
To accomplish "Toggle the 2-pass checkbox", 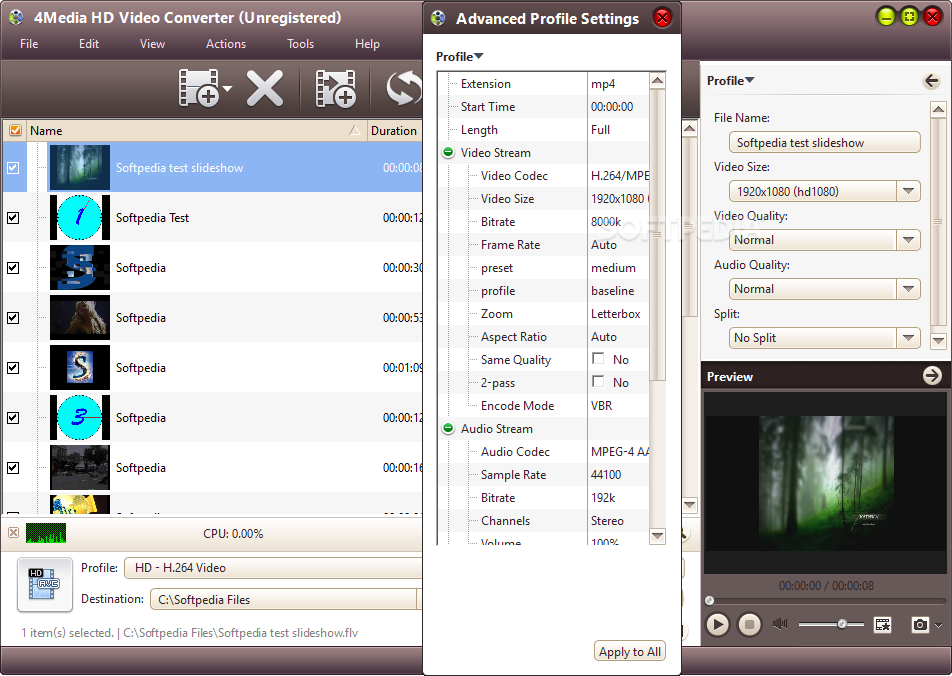I will (598, 381).
